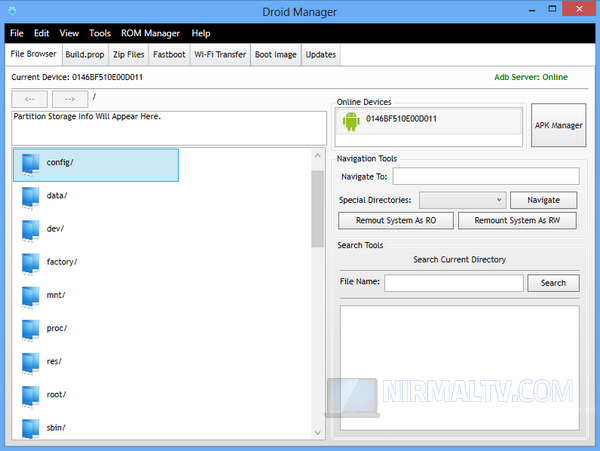The height and width of the screenshot is (451, 600).
Task: Expand the Special Directories dropdown
Action: click(x=462, y=200)
